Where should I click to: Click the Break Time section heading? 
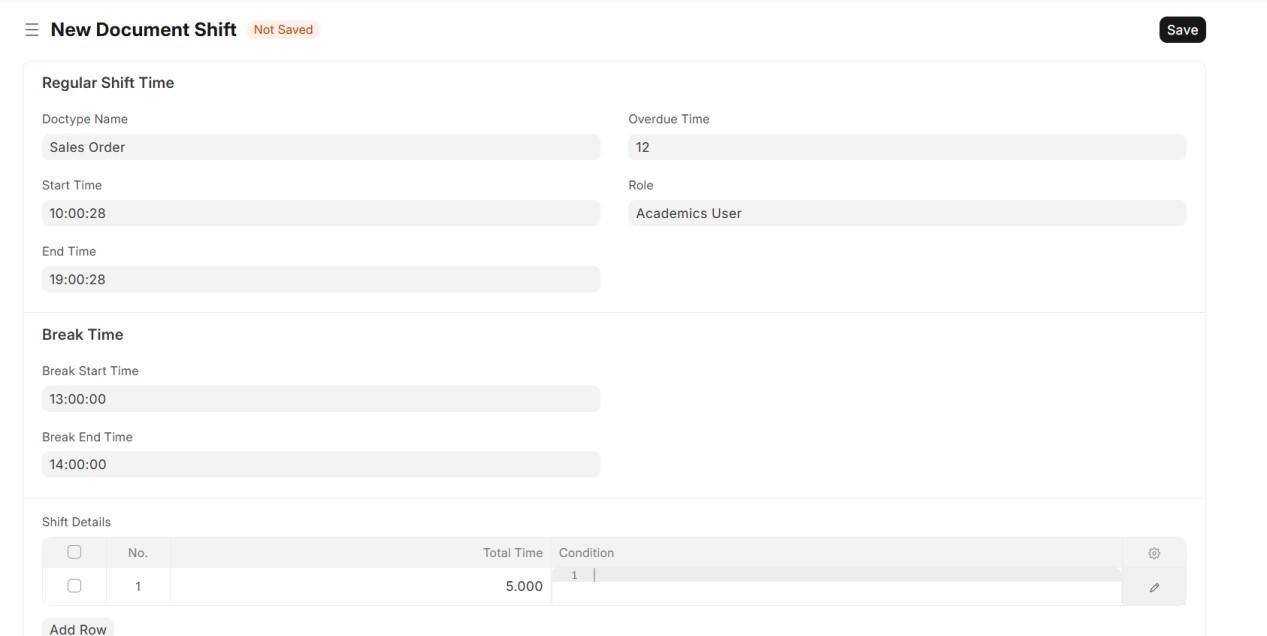pyautogui.click(x=82, y=335)
